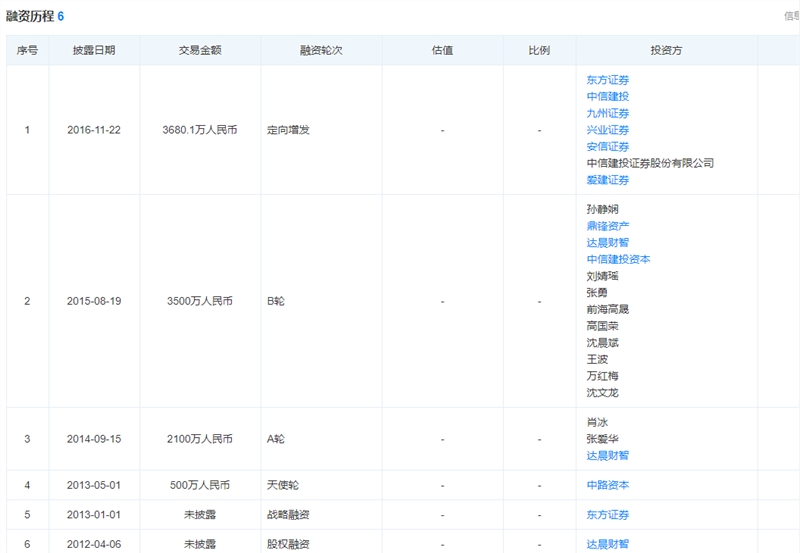Screen dimensions: 800x553
Task: Click the 投资方 column header
Action: coord(666,50)
